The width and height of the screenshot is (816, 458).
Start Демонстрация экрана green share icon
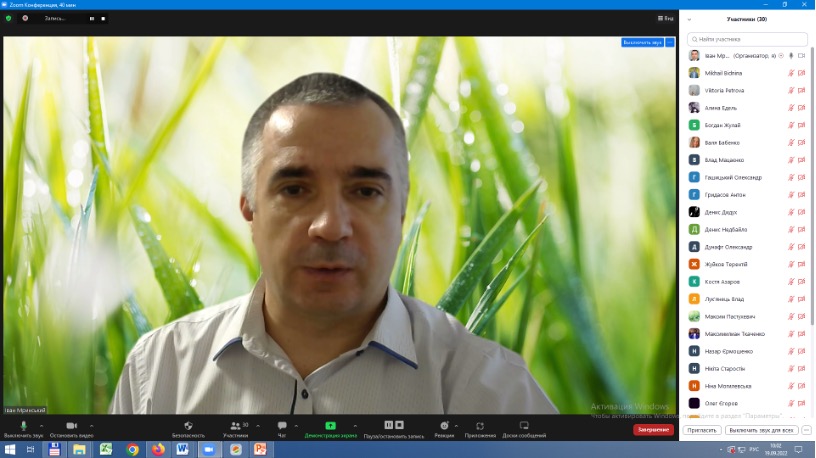pyautogui.click(x=330, y=425)
